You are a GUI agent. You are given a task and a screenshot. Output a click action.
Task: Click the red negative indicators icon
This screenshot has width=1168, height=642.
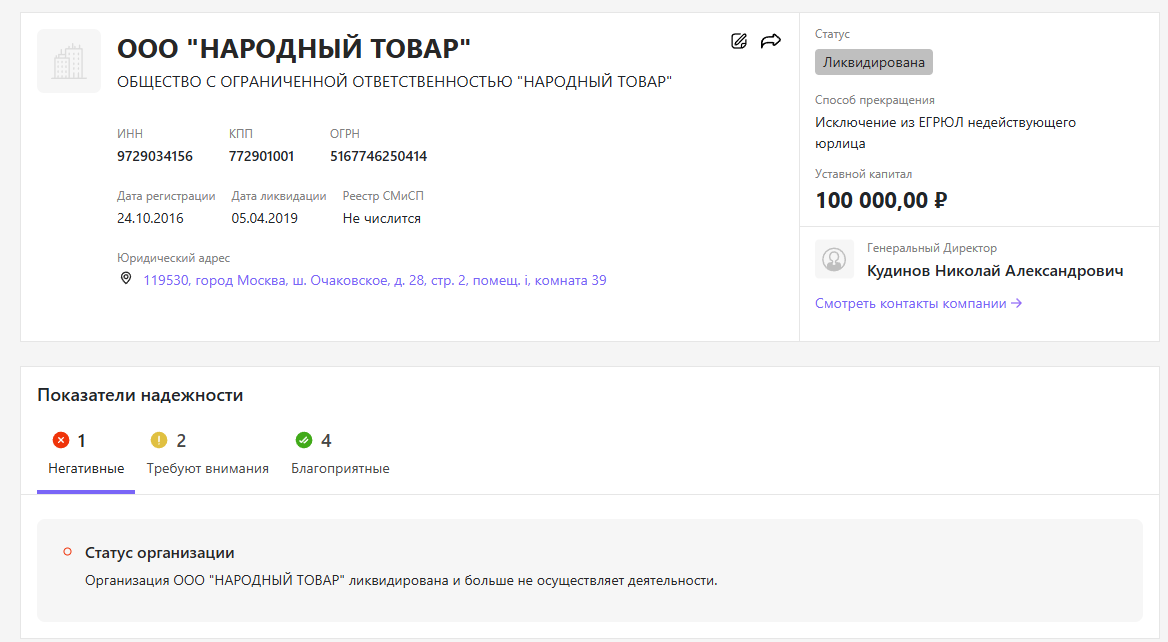[61, 440]
